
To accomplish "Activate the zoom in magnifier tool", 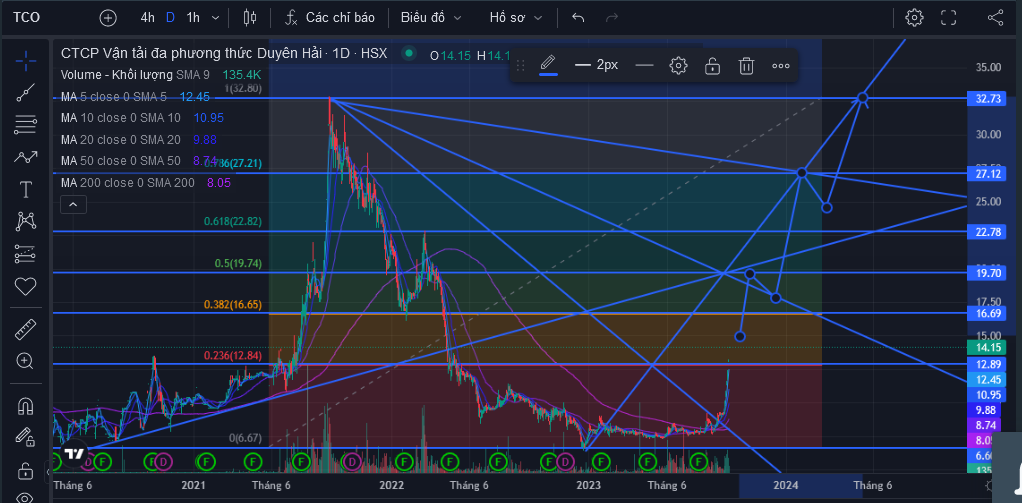I will coord(25,361).
